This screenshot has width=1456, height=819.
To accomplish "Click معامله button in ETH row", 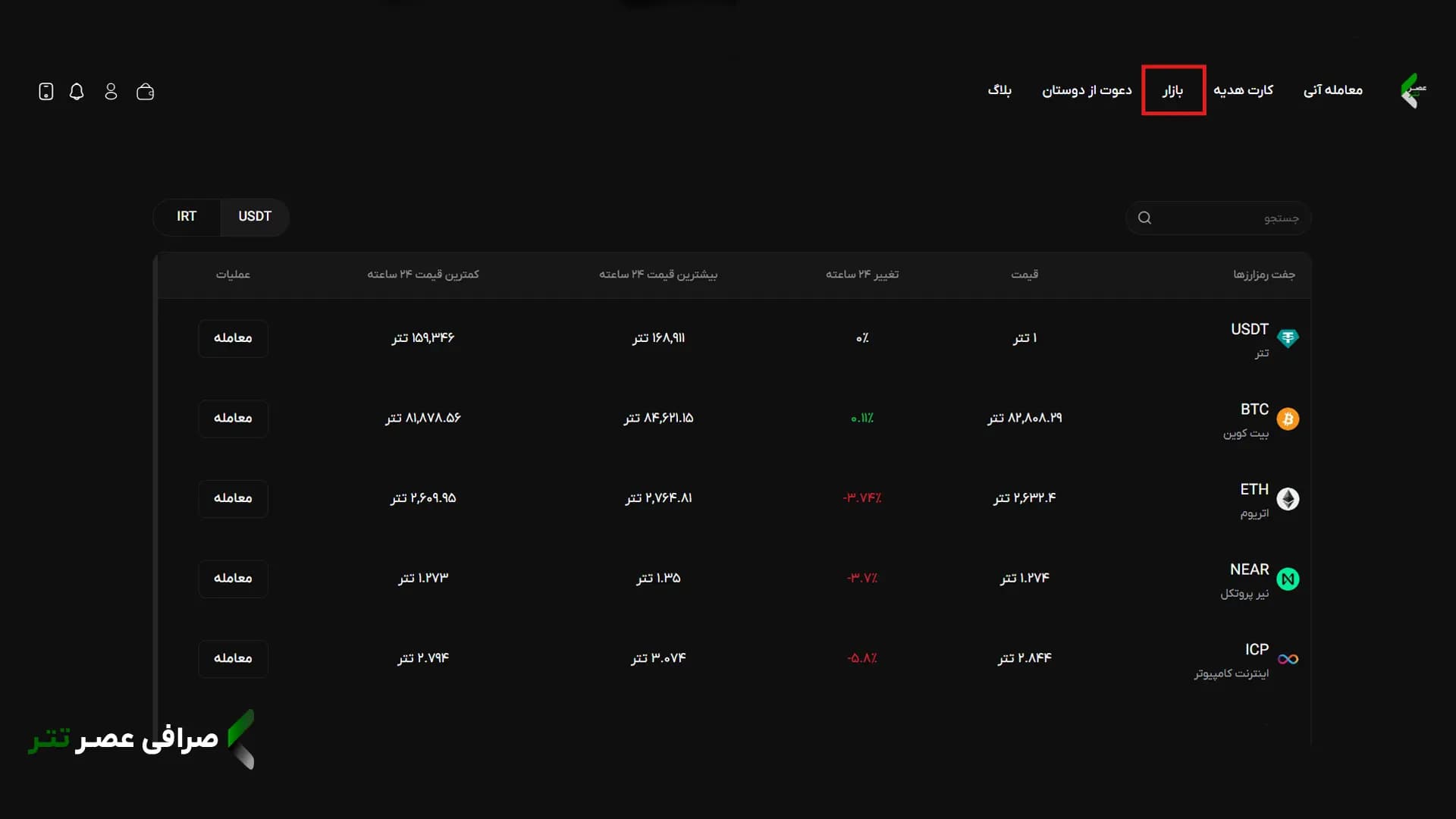I will 233,498.
